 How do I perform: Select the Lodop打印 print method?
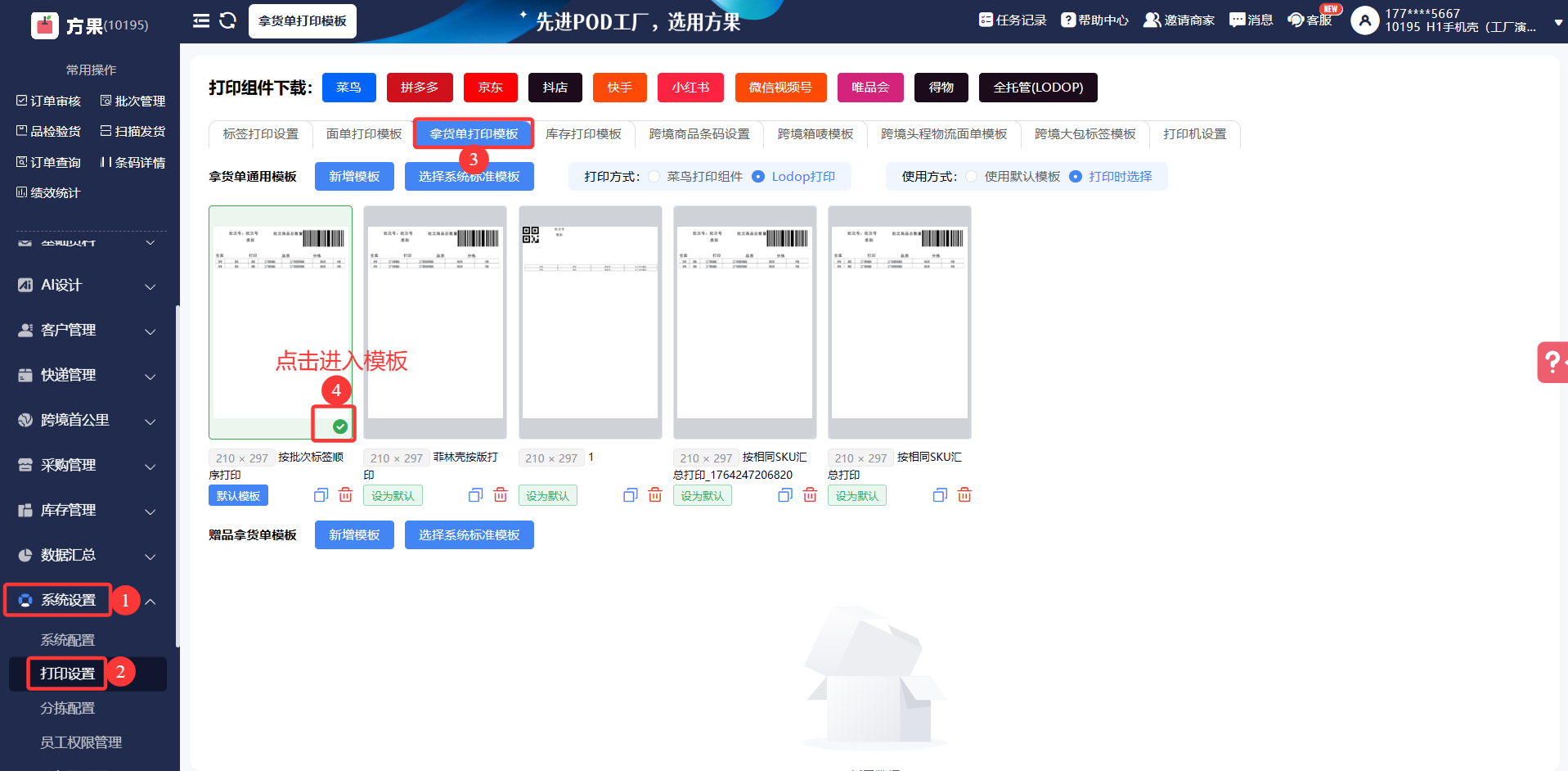[x=794, y=177]
